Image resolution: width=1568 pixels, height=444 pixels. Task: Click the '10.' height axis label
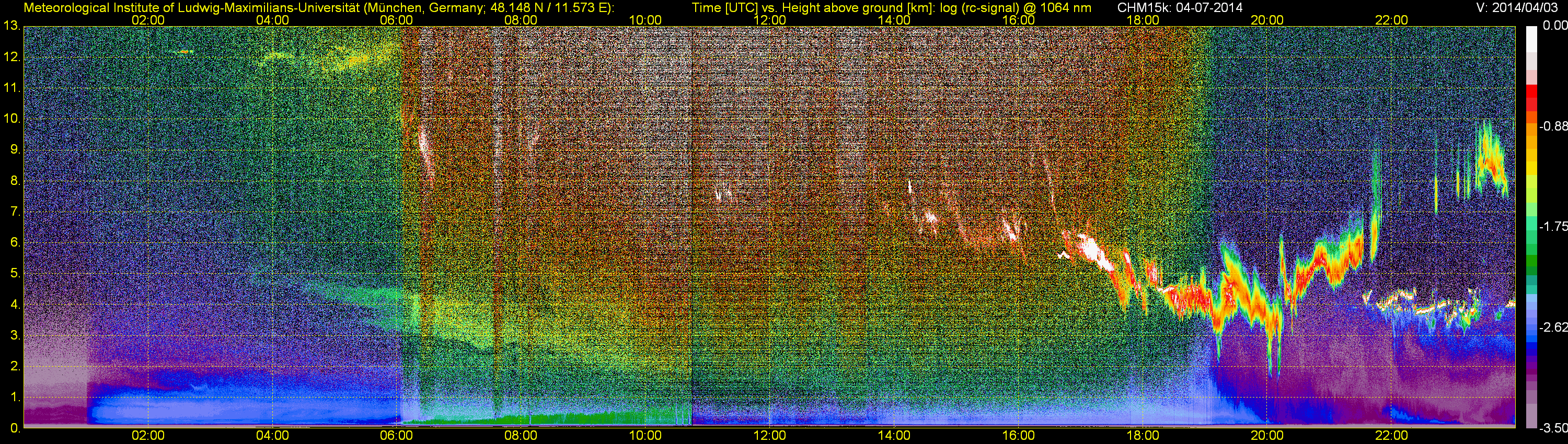coord(11,119)
